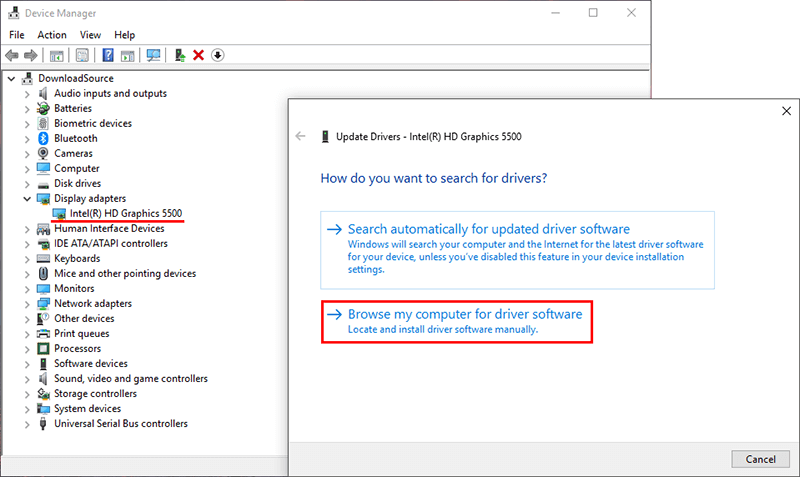Click the Network adapters icon
800x477 pixels.
point(43,304)
